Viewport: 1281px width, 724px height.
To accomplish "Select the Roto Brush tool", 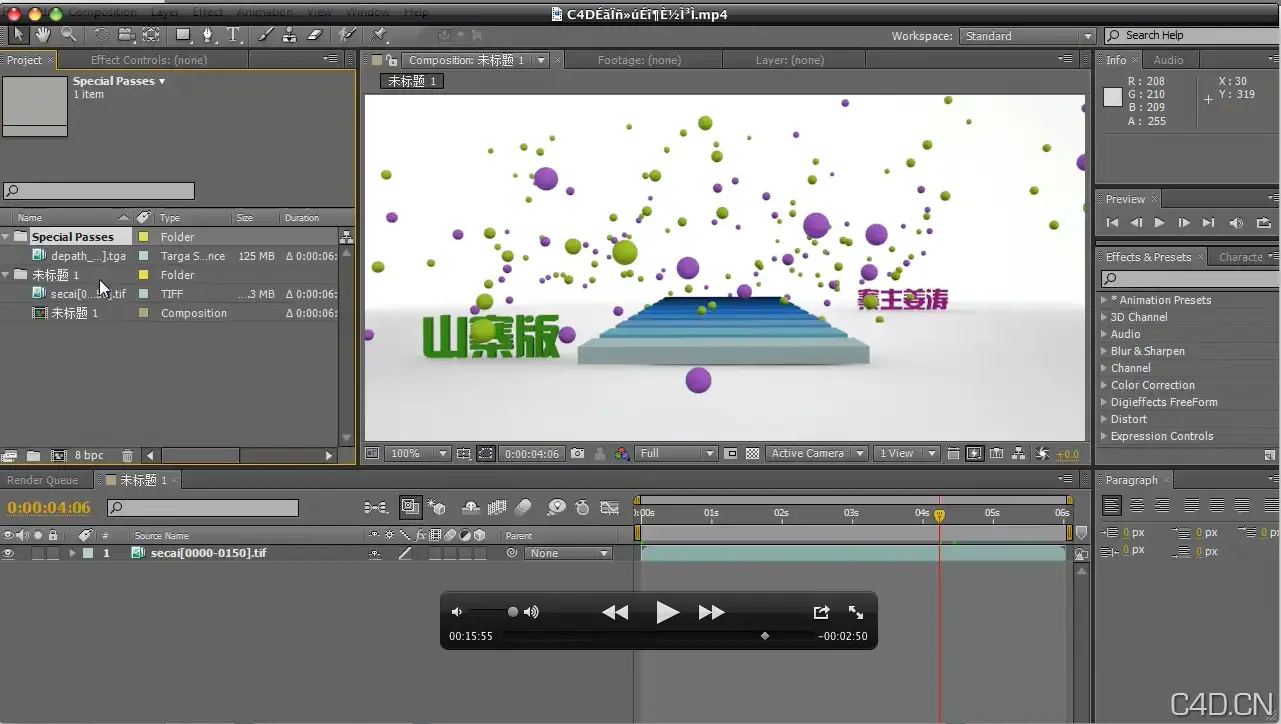I will click(x=346, y=34).
